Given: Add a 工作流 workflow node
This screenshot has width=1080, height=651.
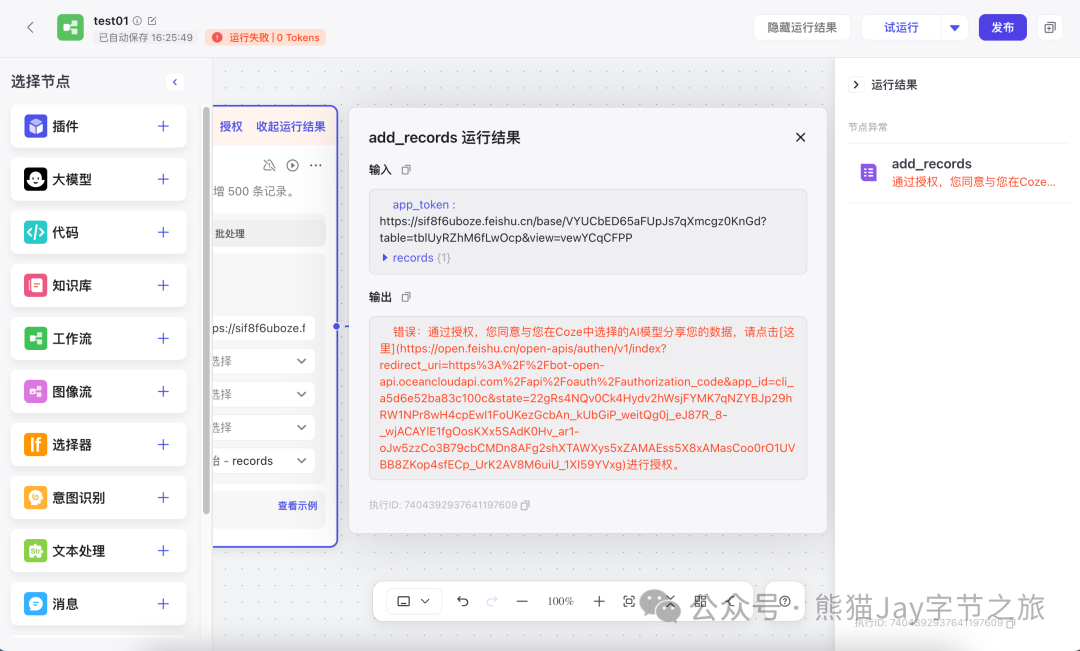Looking at the screenshot, I should point(163,338).
